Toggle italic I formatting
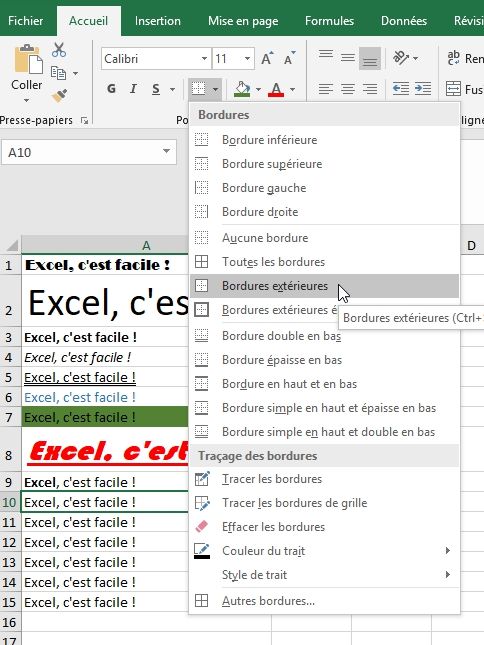 pos(133,89)
